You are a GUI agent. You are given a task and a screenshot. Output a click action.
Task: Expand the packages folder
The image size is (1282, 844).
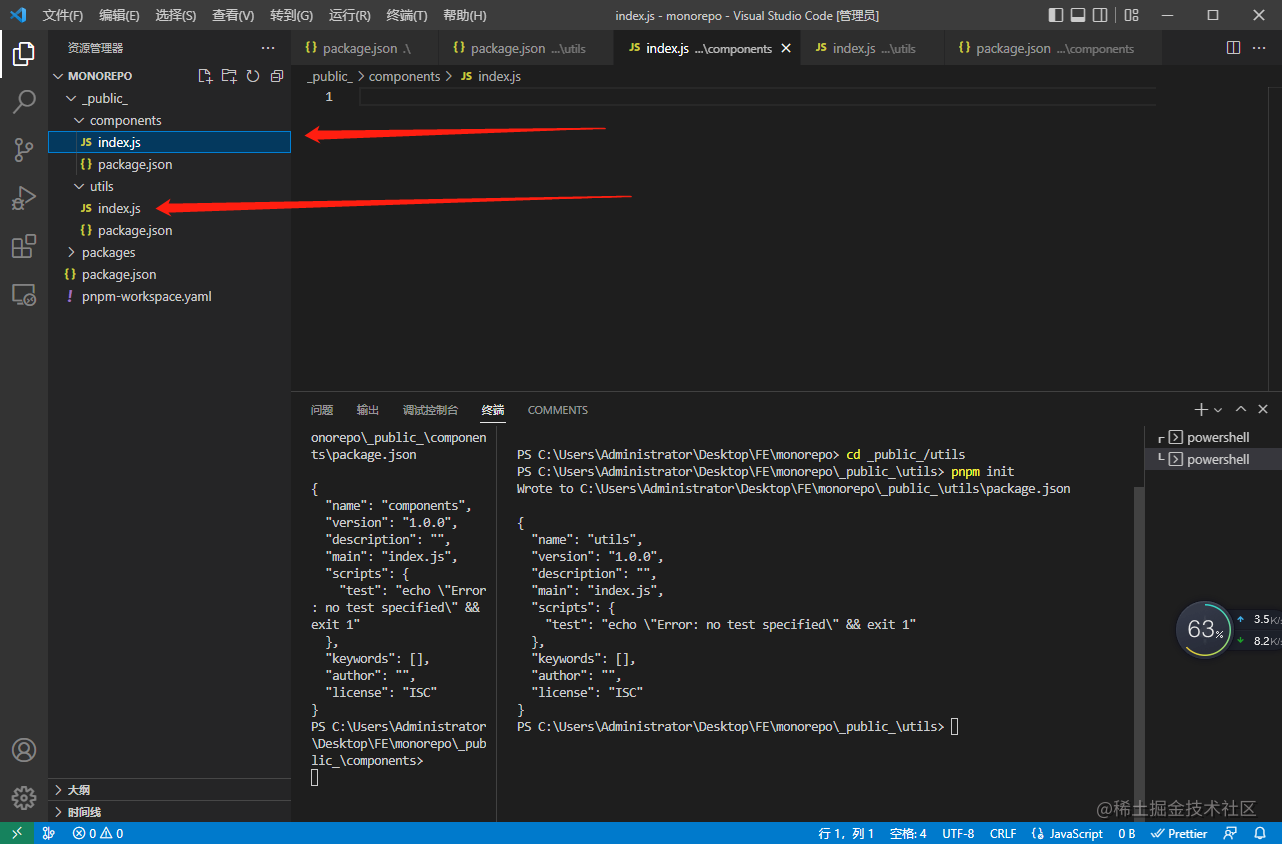[108, 252]
